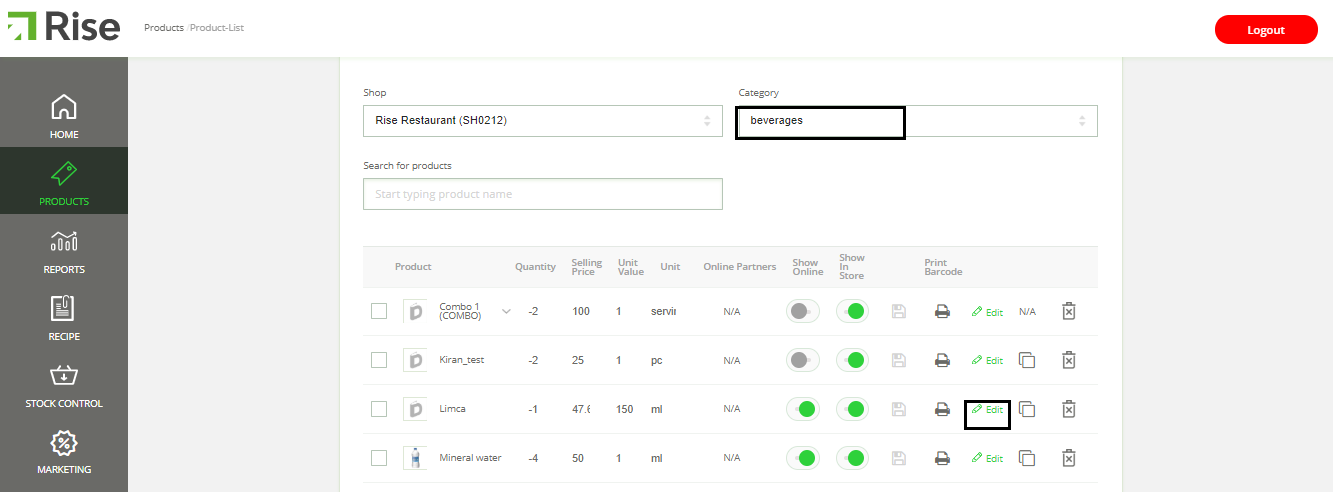Image resolution: width=1333 pixels, height=492 pixels.
Task: Click Mineral water quantity -4
Action: click(x=535, y=458)
